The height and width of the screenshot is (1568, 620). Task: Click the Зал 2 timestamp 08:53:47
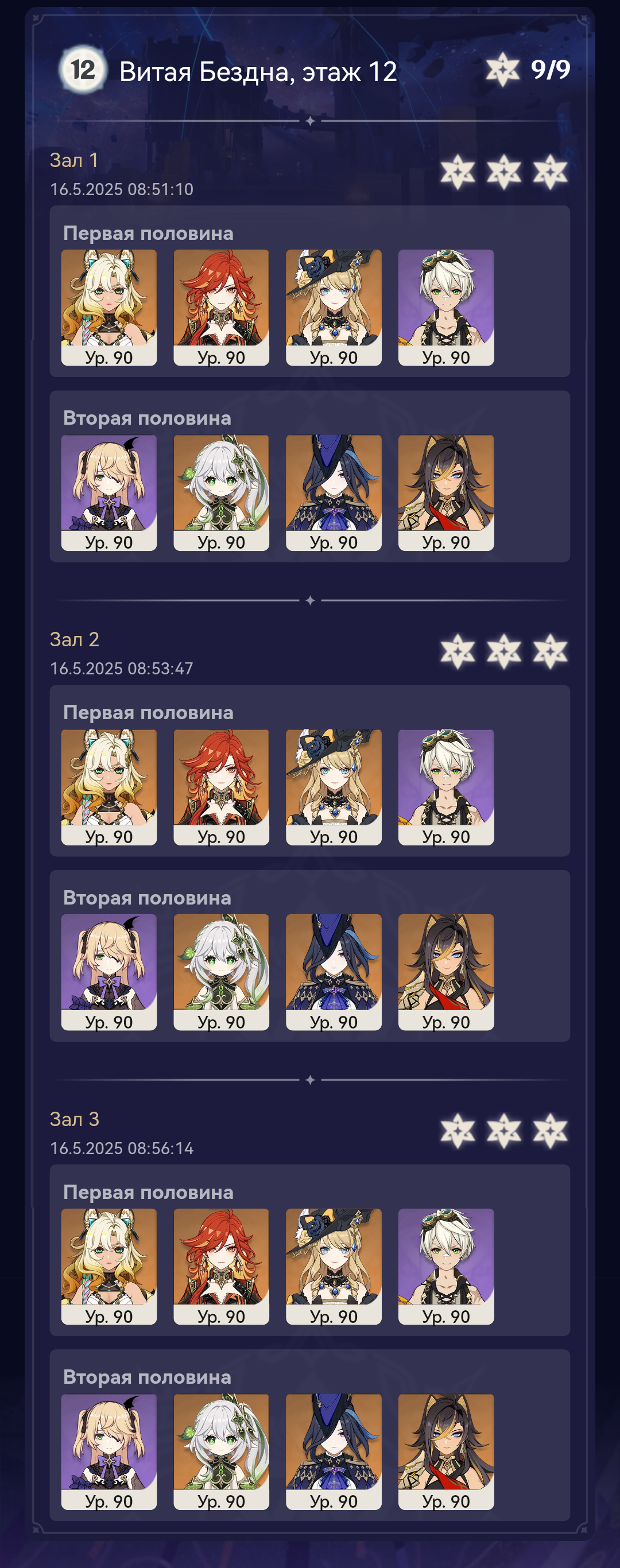coord(160,668)
